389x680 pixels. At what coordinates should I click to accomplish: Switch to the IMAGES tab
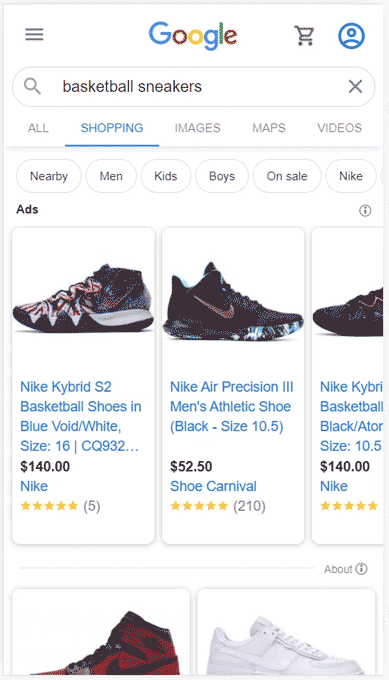[197, 128]
